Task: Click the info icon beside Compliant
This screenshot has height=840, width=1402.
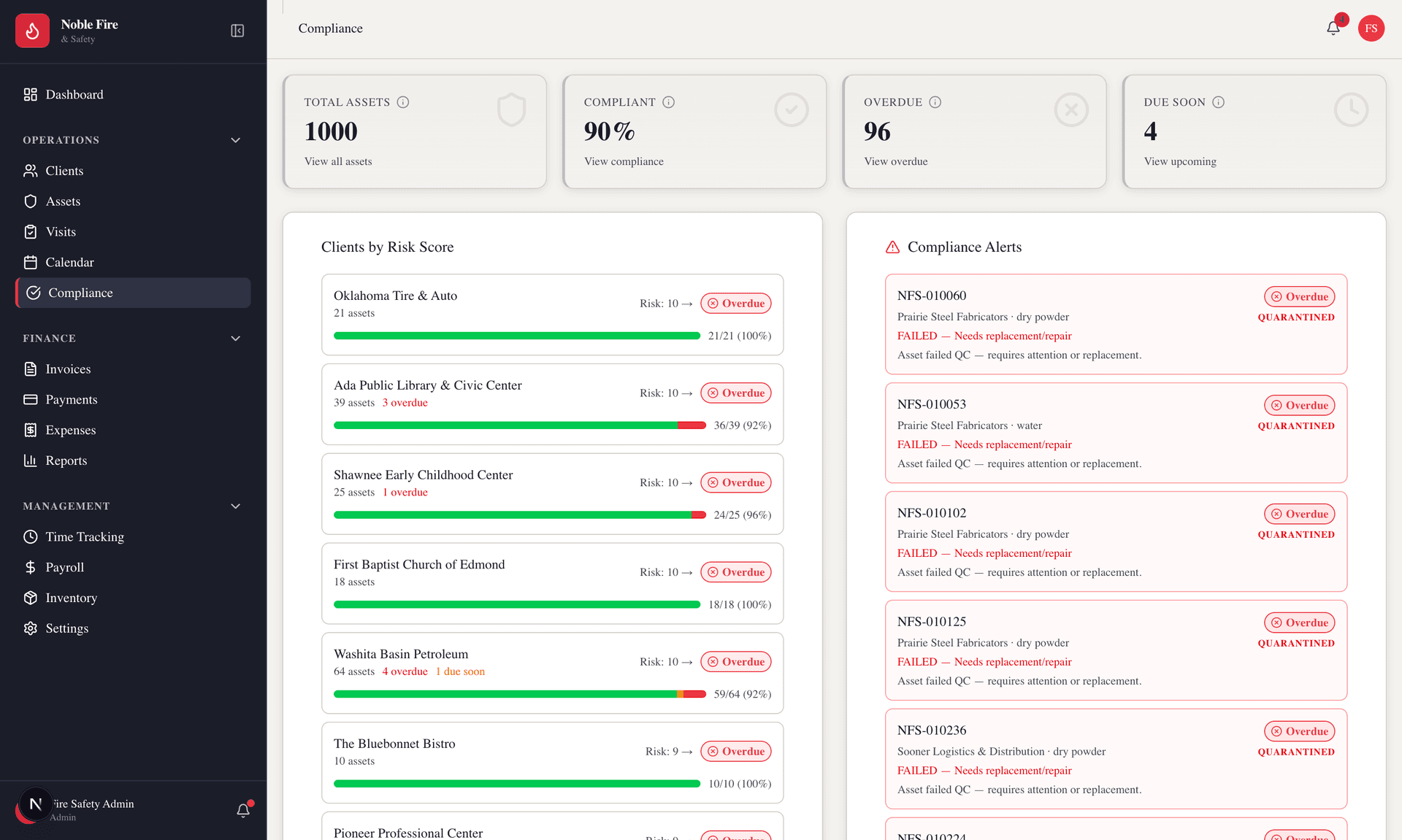Action: 670,102
